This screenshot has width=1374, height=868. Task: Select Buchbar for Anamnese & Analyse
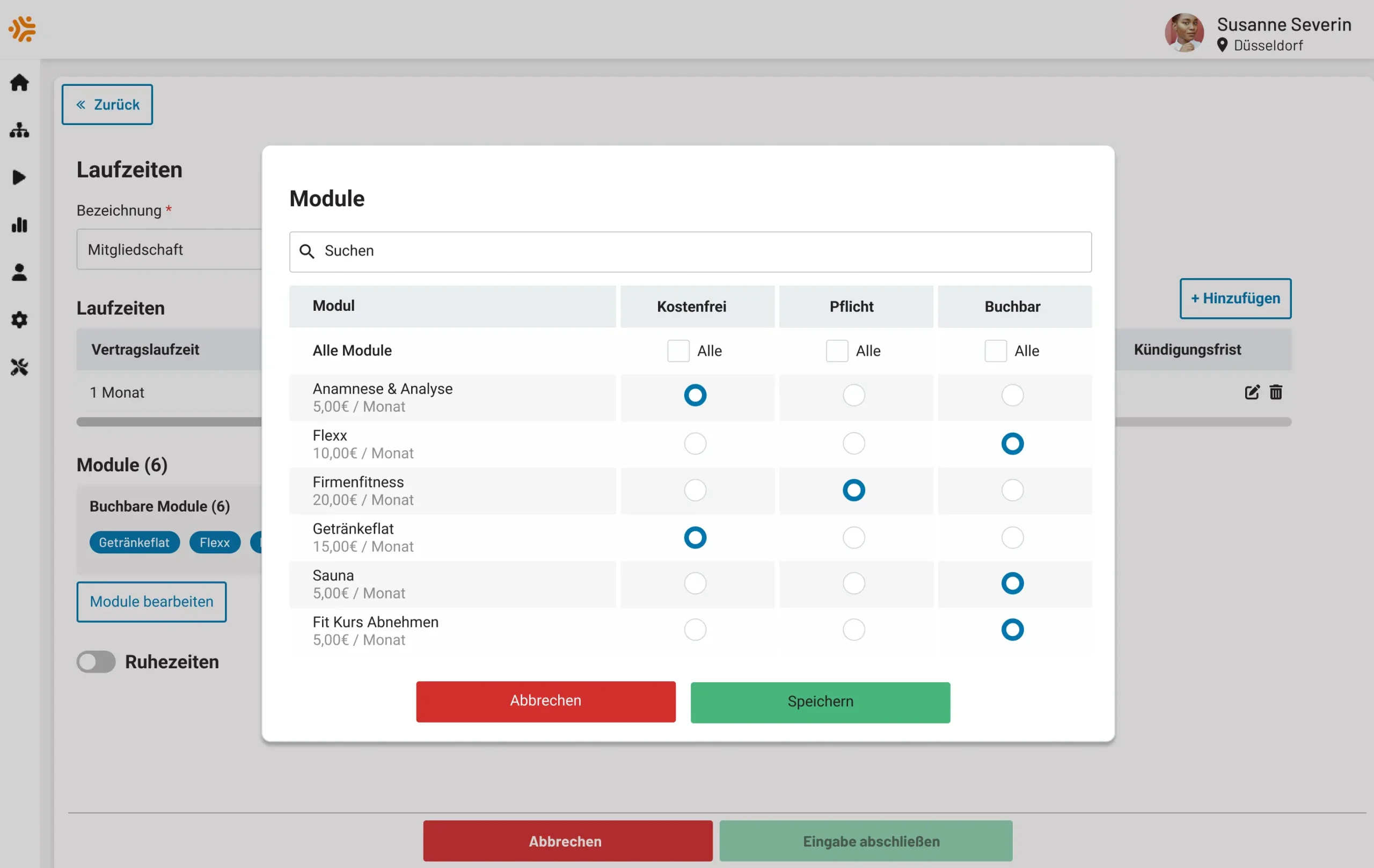(x=1012, y=395)
